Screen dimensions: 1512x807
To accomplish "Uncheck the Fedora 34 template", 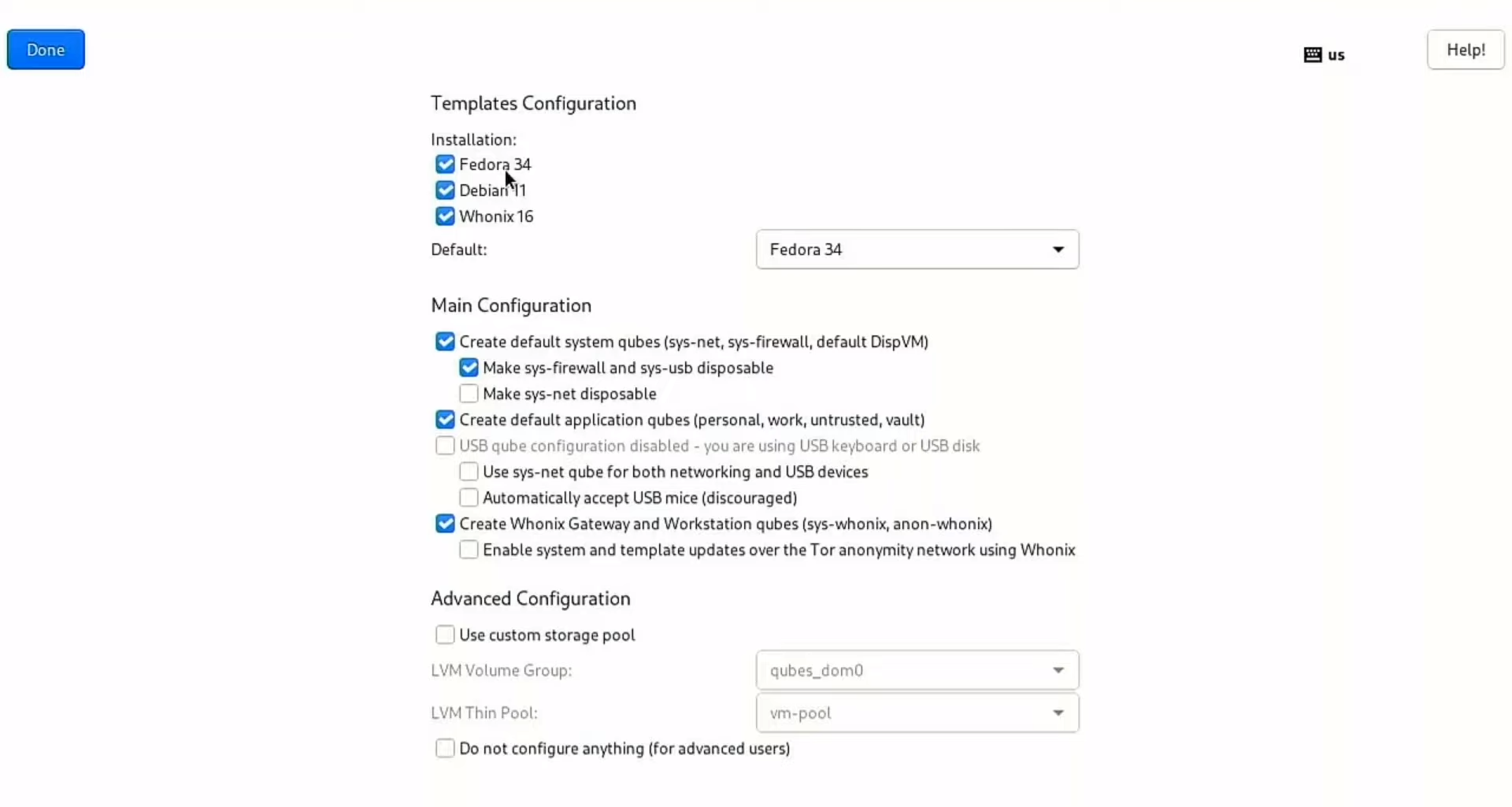I will 445,165.
